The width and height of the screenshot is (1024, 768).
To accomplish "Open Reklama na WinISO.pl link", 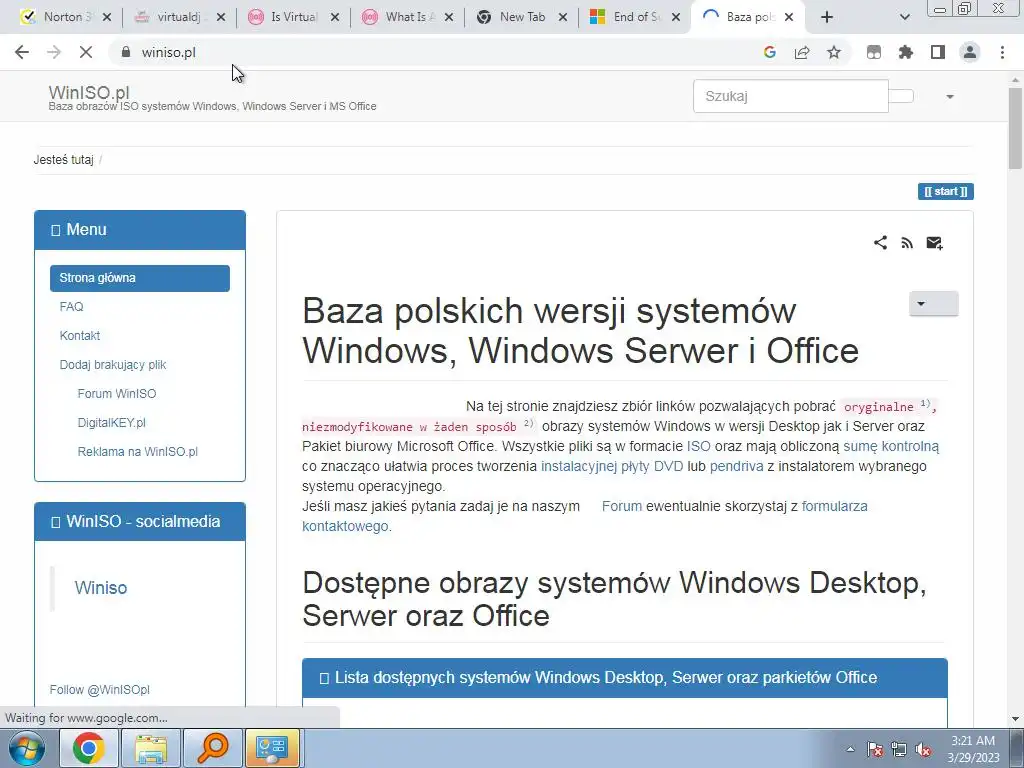I will (x=138, y=452).
